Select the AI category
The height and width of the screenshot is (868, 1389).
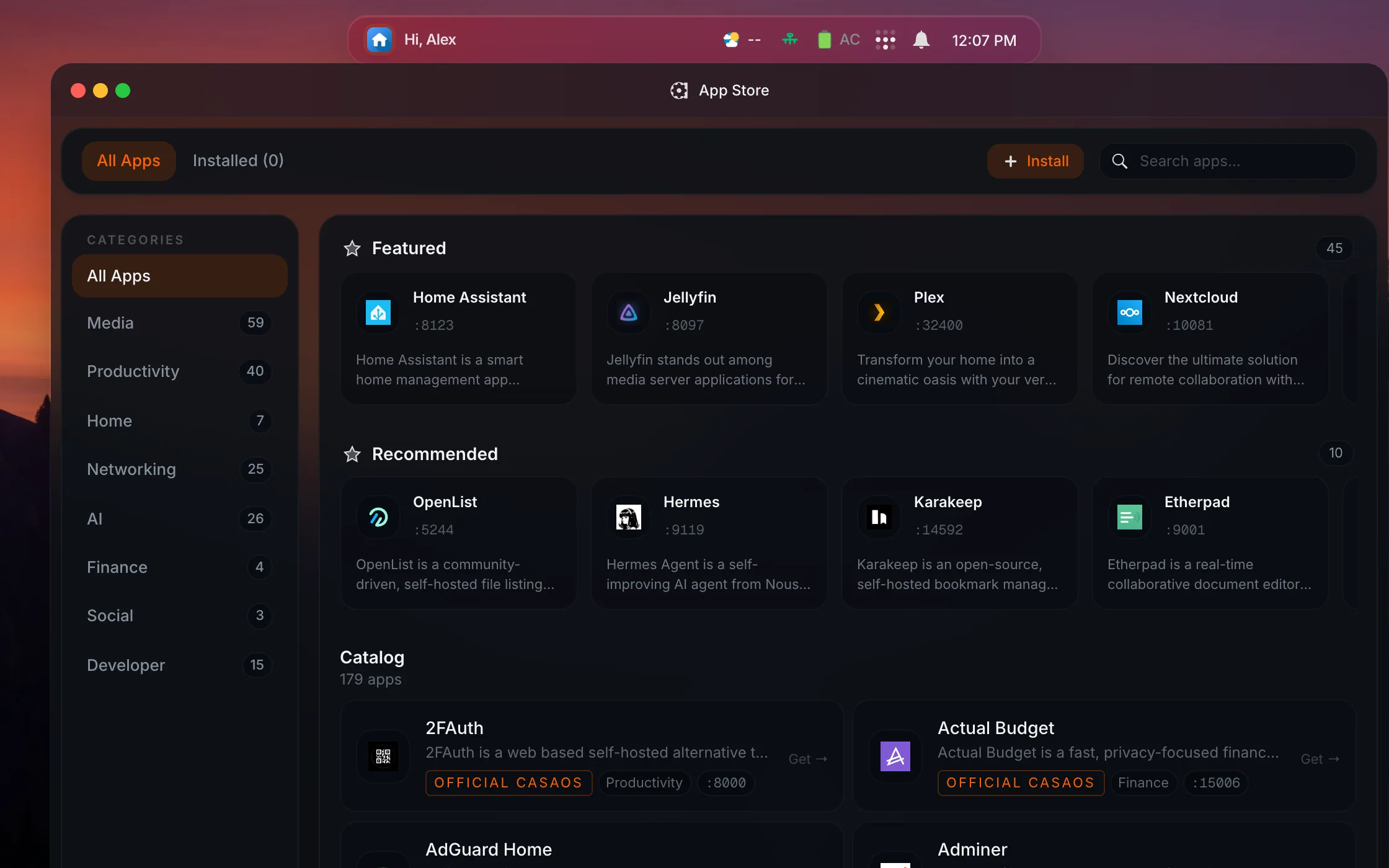coord(180,519)
